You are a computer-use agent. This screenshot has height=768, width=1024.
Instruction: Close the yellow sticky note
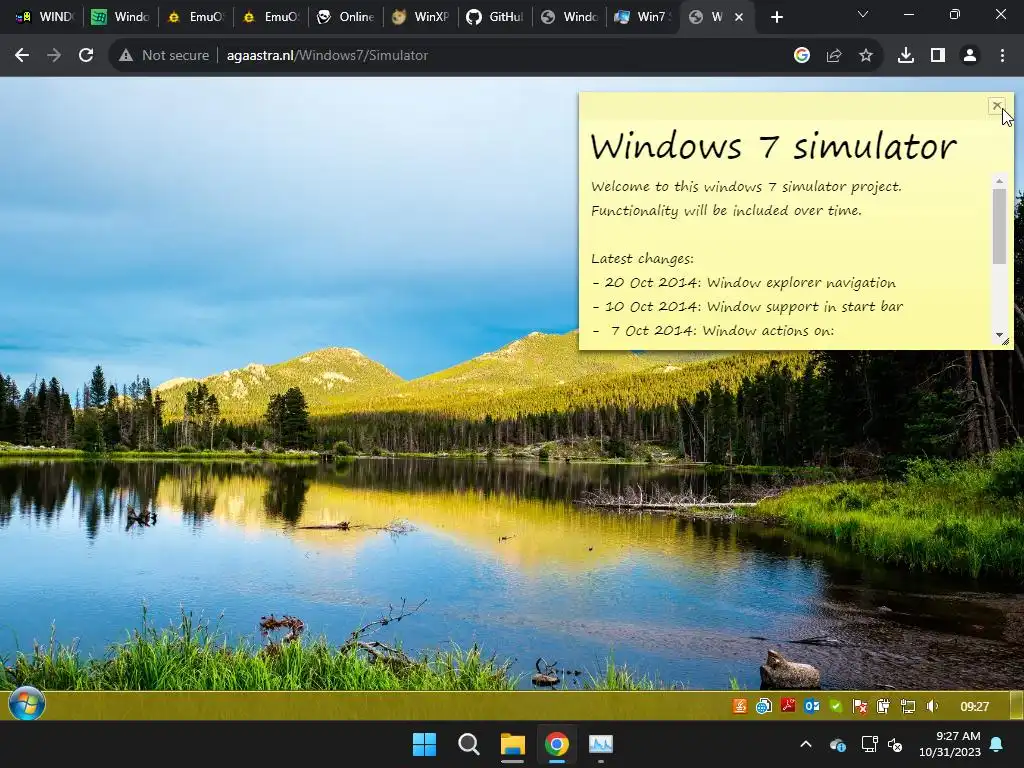997,105
